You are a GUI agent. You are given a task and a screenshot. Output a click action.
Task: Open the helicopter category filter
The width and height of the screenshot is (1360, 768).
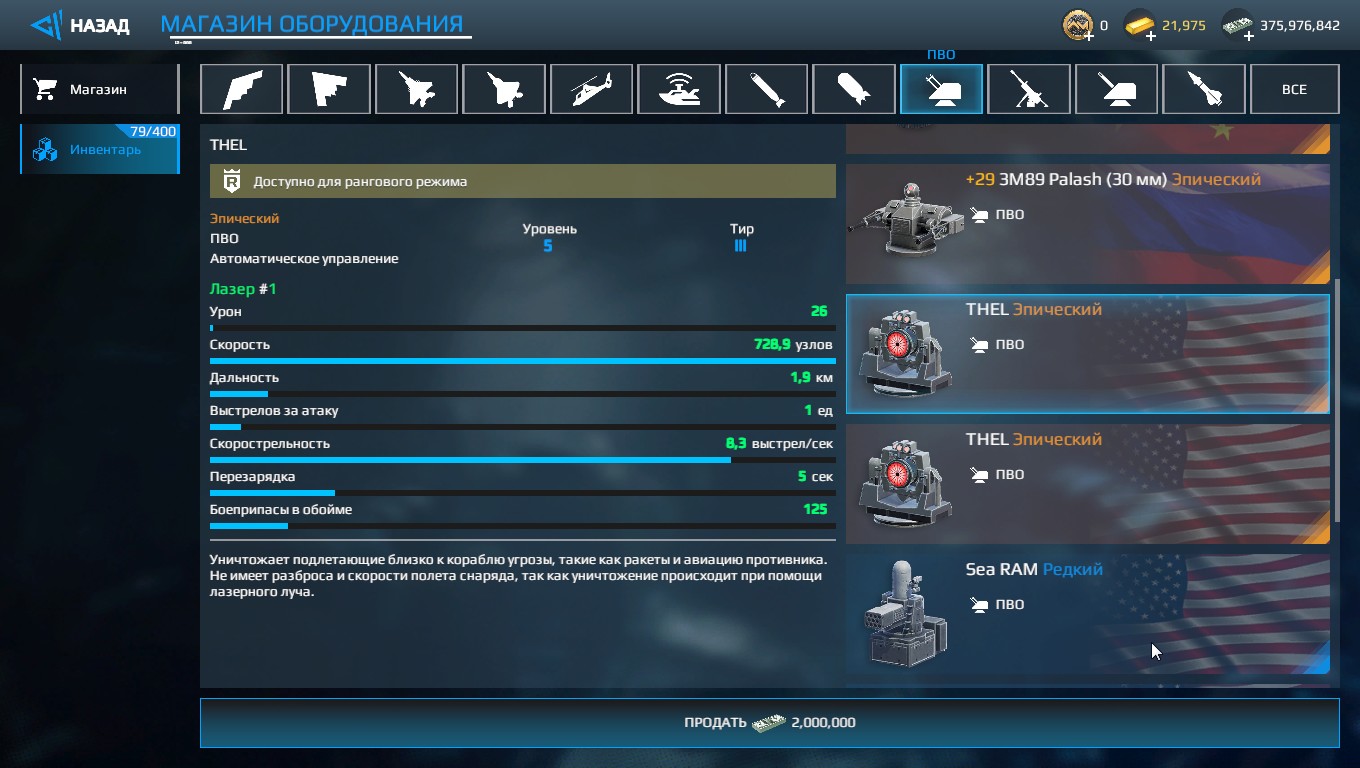point(591,89)
